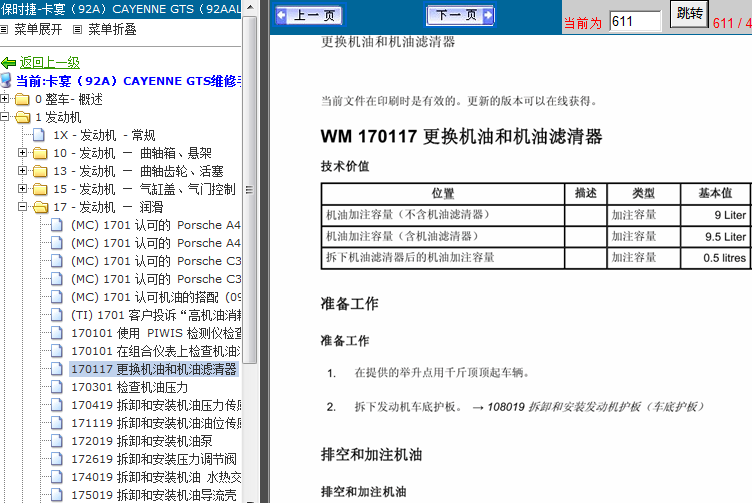Click the document icon beside 1X - 发动机 常规
This screenshot has width=752, height=503.
click(39, 135)
